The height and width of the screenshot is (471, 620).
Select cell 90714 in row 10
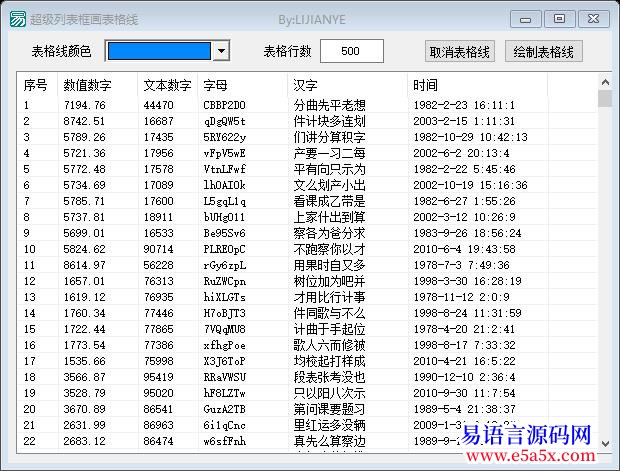coord(159,249)
